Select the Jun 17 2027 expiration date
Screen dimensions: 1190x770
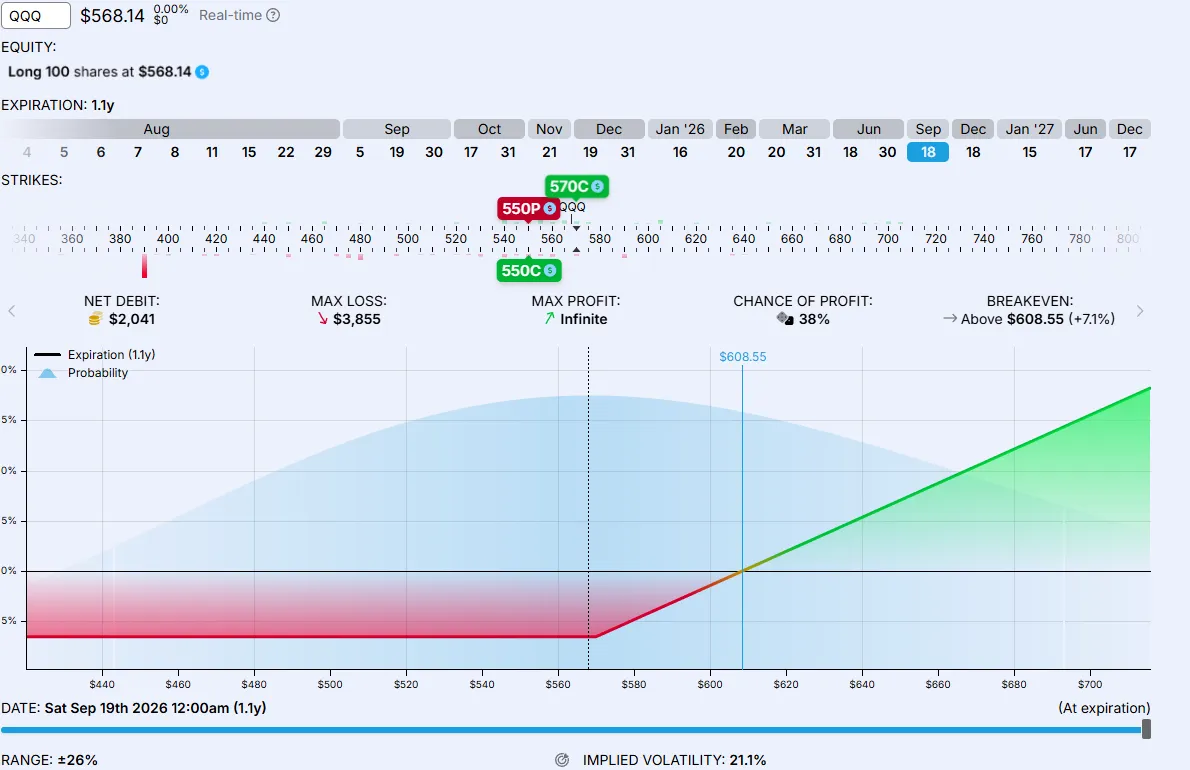click(1085, 152)
